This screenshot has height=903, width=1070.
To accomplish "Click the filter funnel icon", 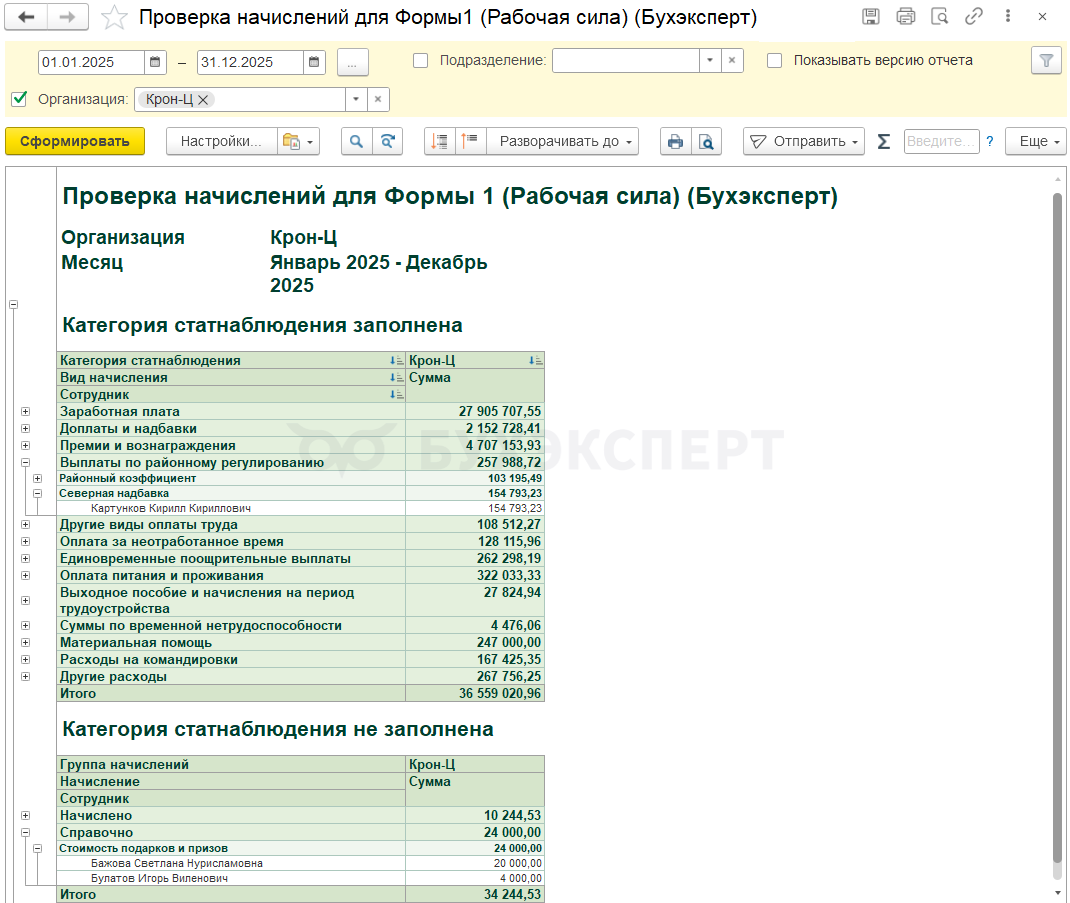I will [1046, 61].
